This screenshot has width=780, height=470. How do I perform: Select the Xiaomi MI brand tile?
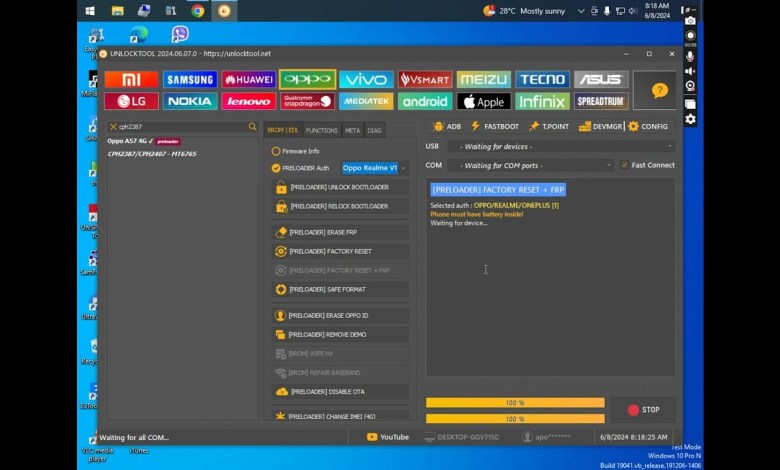tap(131, 80)
